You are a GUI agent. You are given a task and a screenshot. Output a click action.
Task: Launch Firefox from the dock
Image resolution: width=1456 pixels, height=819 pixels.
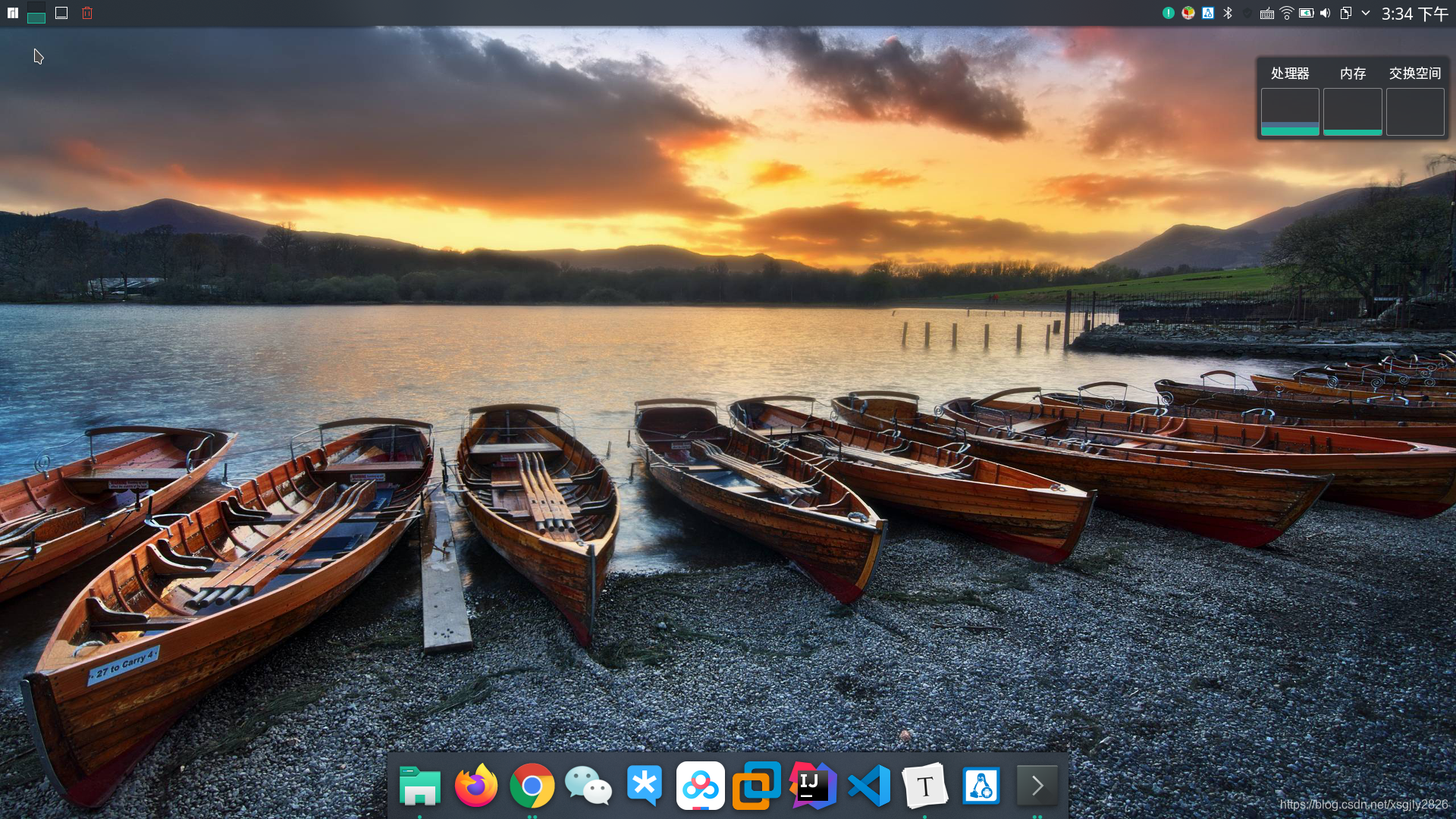click(x=475, y=786)
